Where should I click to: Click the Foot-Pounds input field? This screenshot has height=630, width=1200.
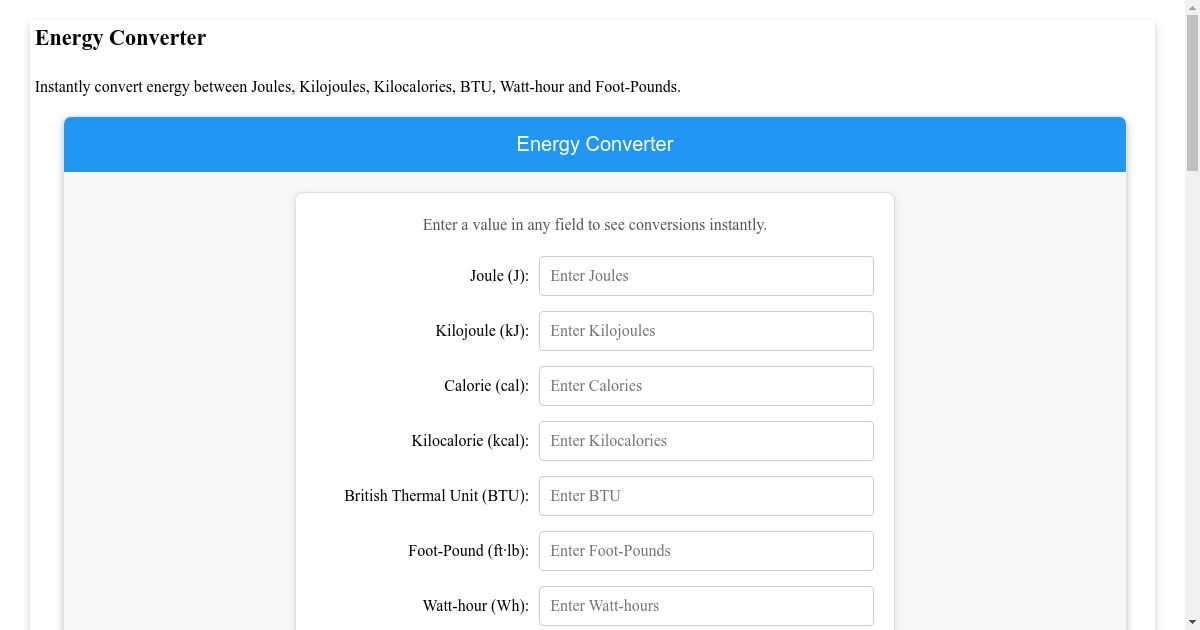pos(706,550)
